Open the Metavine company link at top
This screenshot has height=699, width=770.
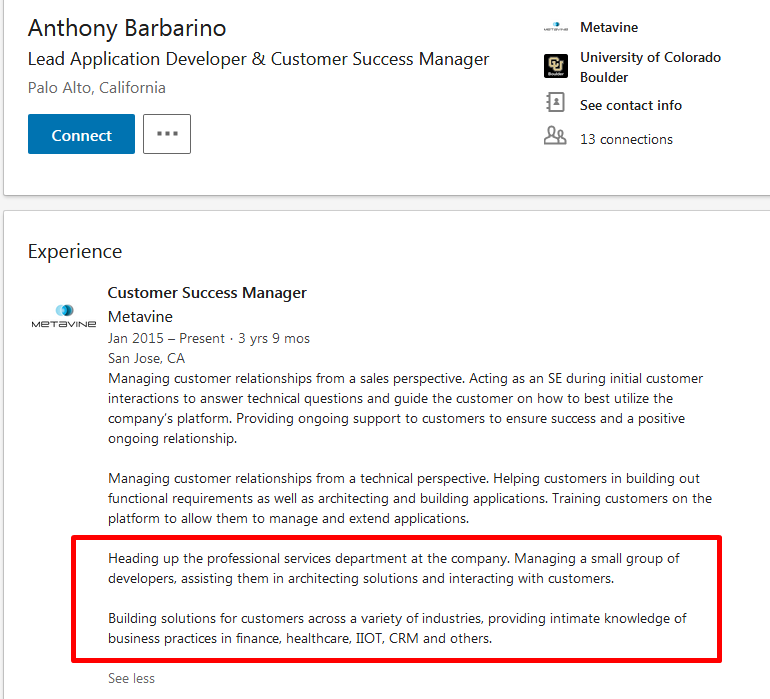click(608, 28)
